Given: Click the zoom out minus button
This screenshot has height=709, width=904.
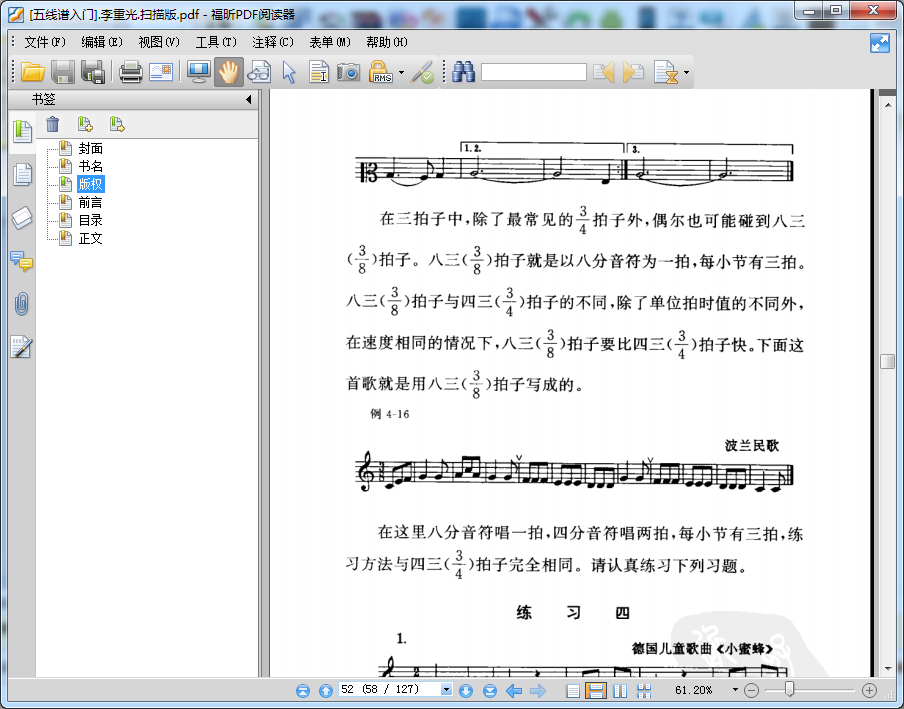Looking at the screenshot, I should pos(751,690).
